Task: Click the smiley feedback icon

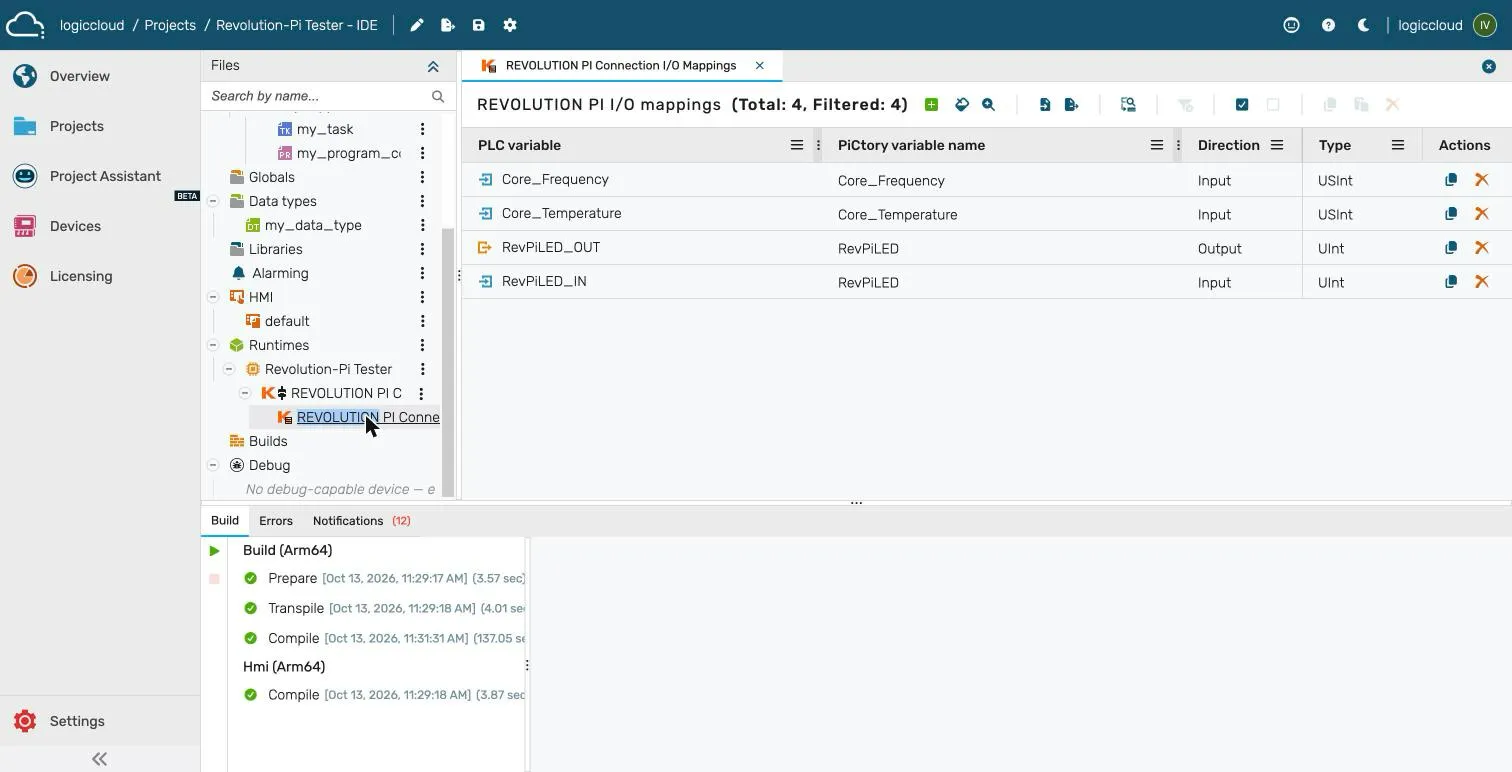Action: pos(1292,25)
